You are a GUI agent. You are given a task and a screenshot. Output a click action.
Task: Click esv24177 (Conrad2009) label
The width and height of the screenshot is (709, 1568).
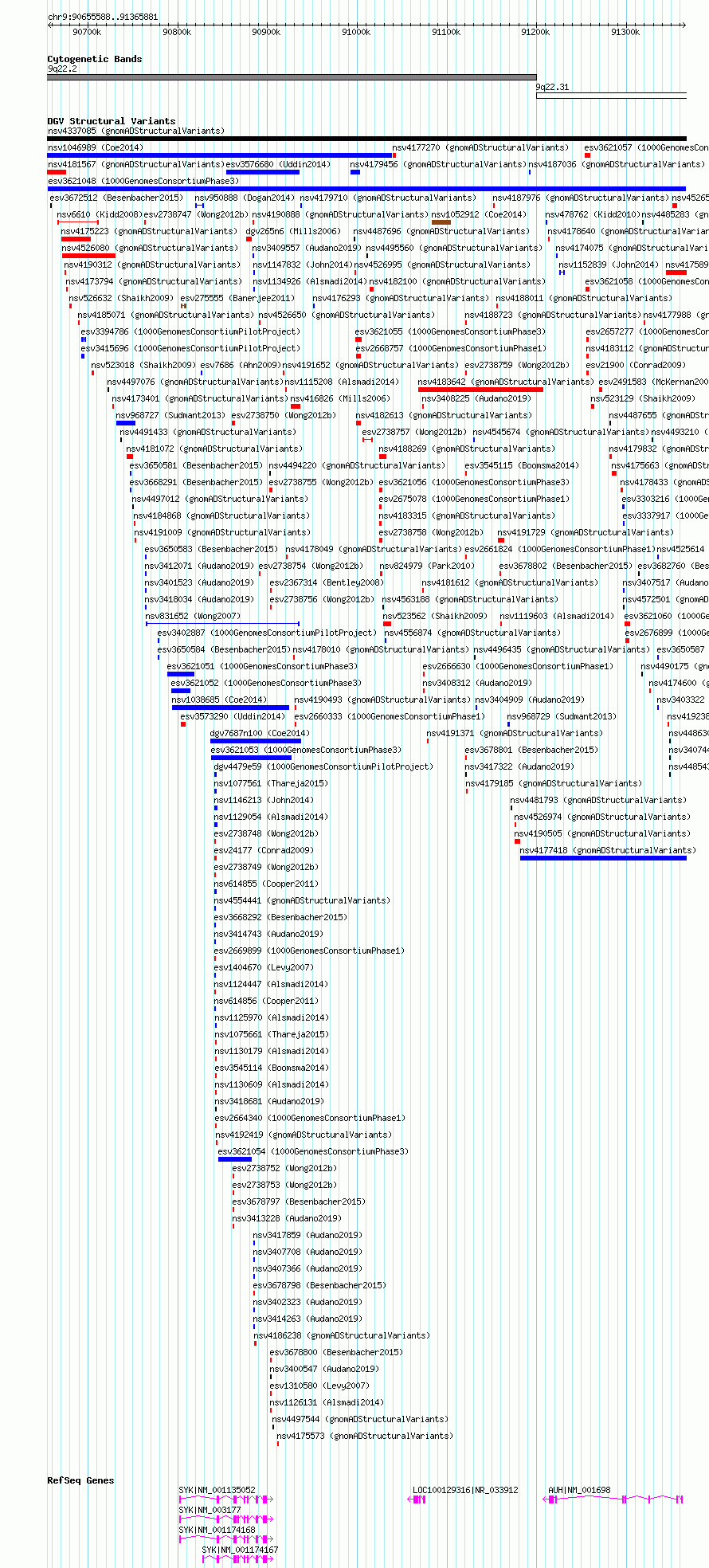(x=264, y=850)
